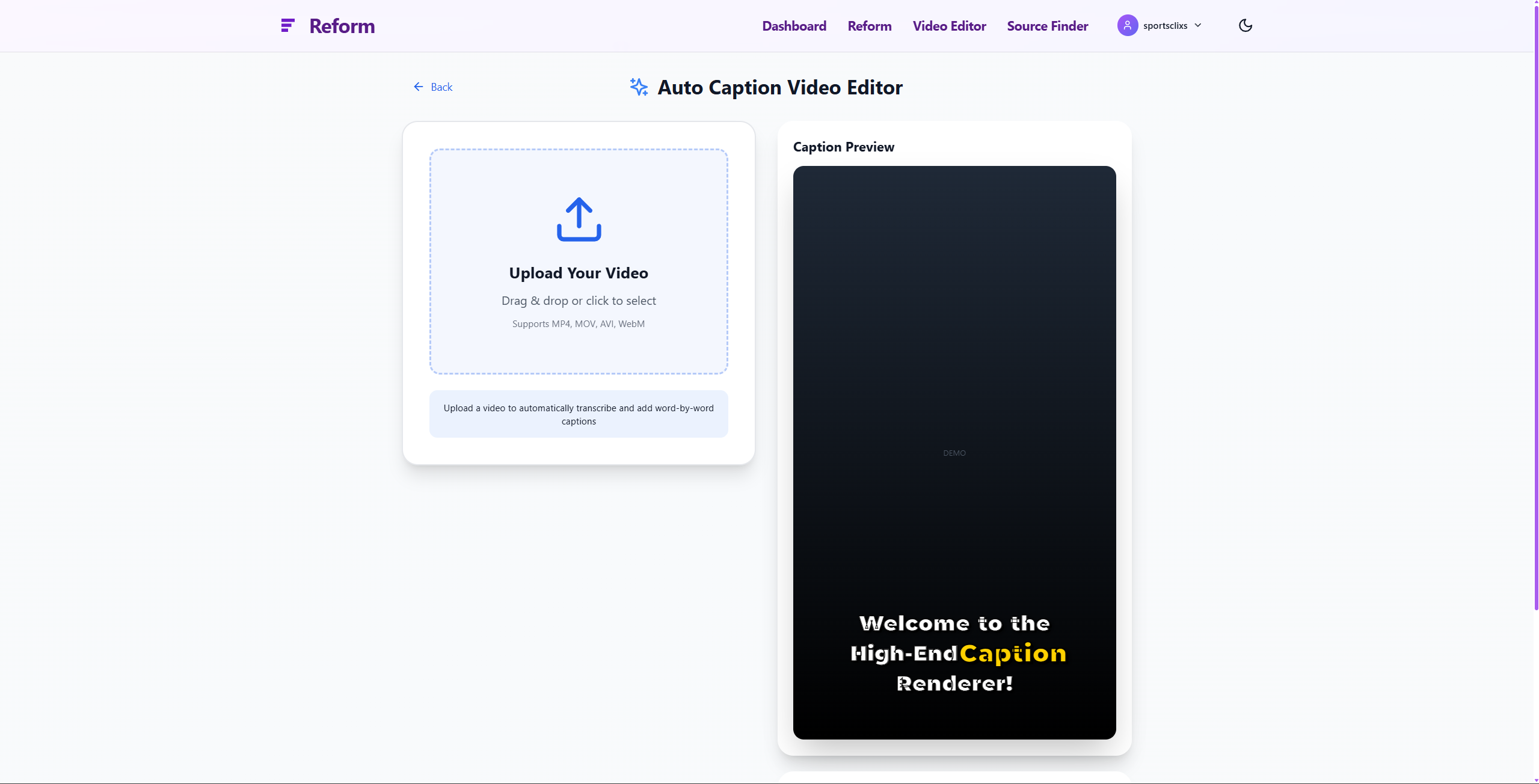Go to the Video Editor page
This screenshot has height=784, width=1539.
click(949, 26)
